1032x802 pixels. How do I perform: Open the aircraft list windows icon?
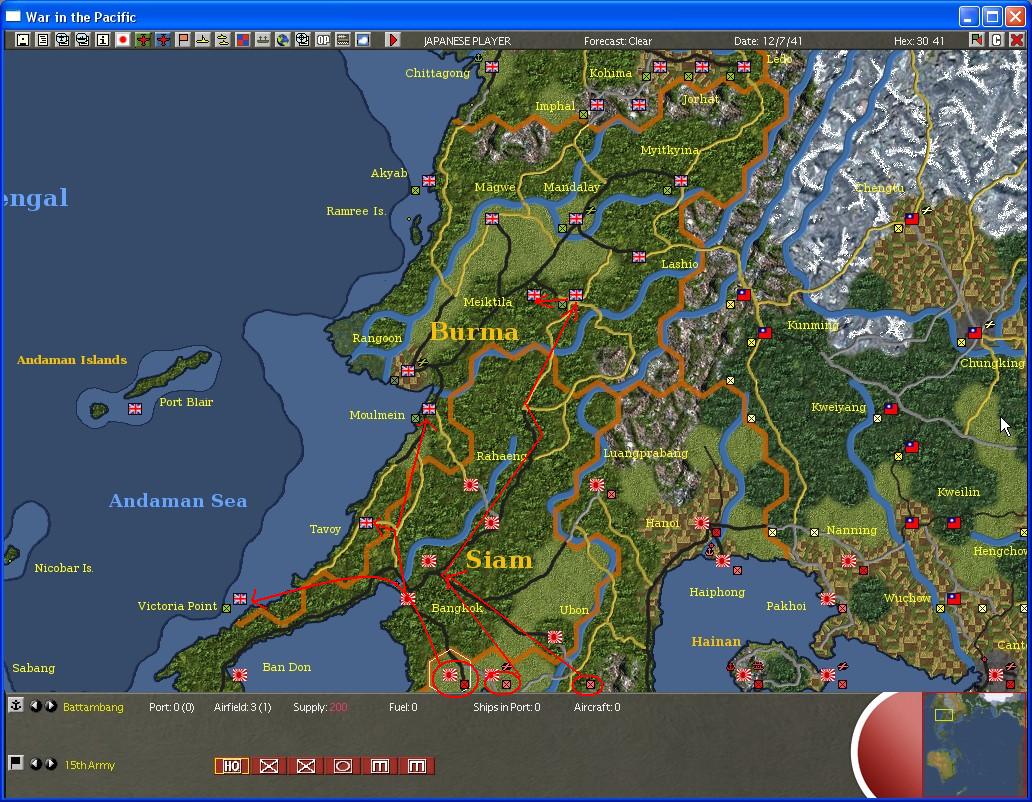coord(63,40)
